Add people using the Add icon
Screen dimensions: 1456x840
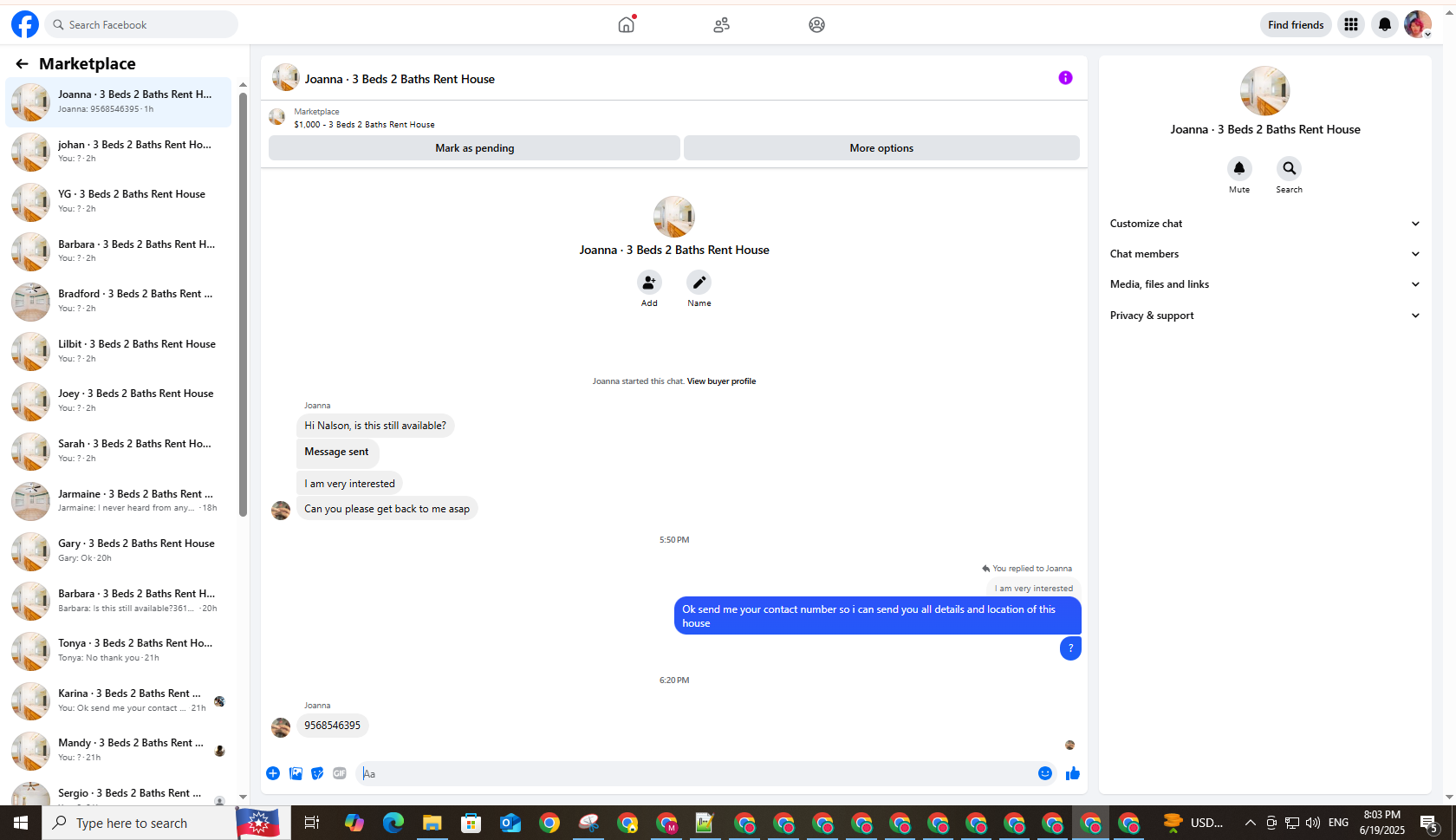click(x=649, y=283)
